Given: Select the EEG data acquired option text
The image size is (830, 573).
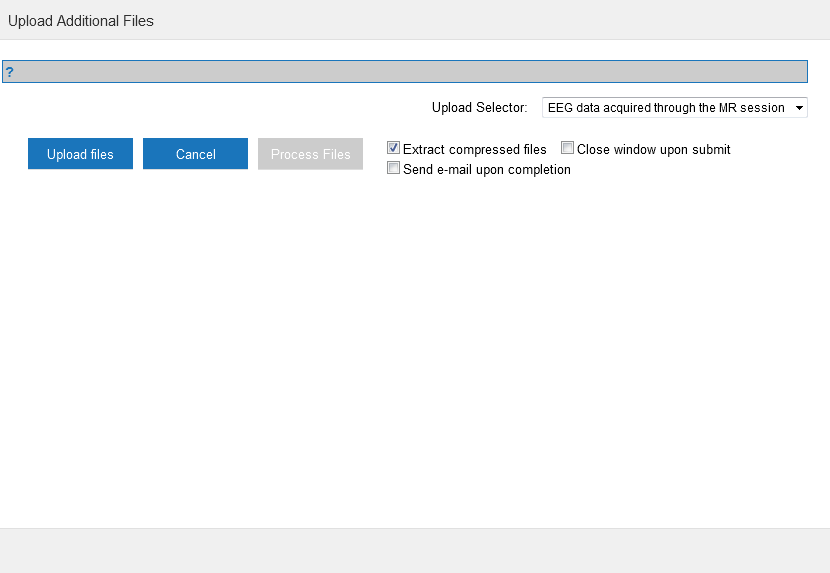Looking at the screenshot, I should (665, 107).
